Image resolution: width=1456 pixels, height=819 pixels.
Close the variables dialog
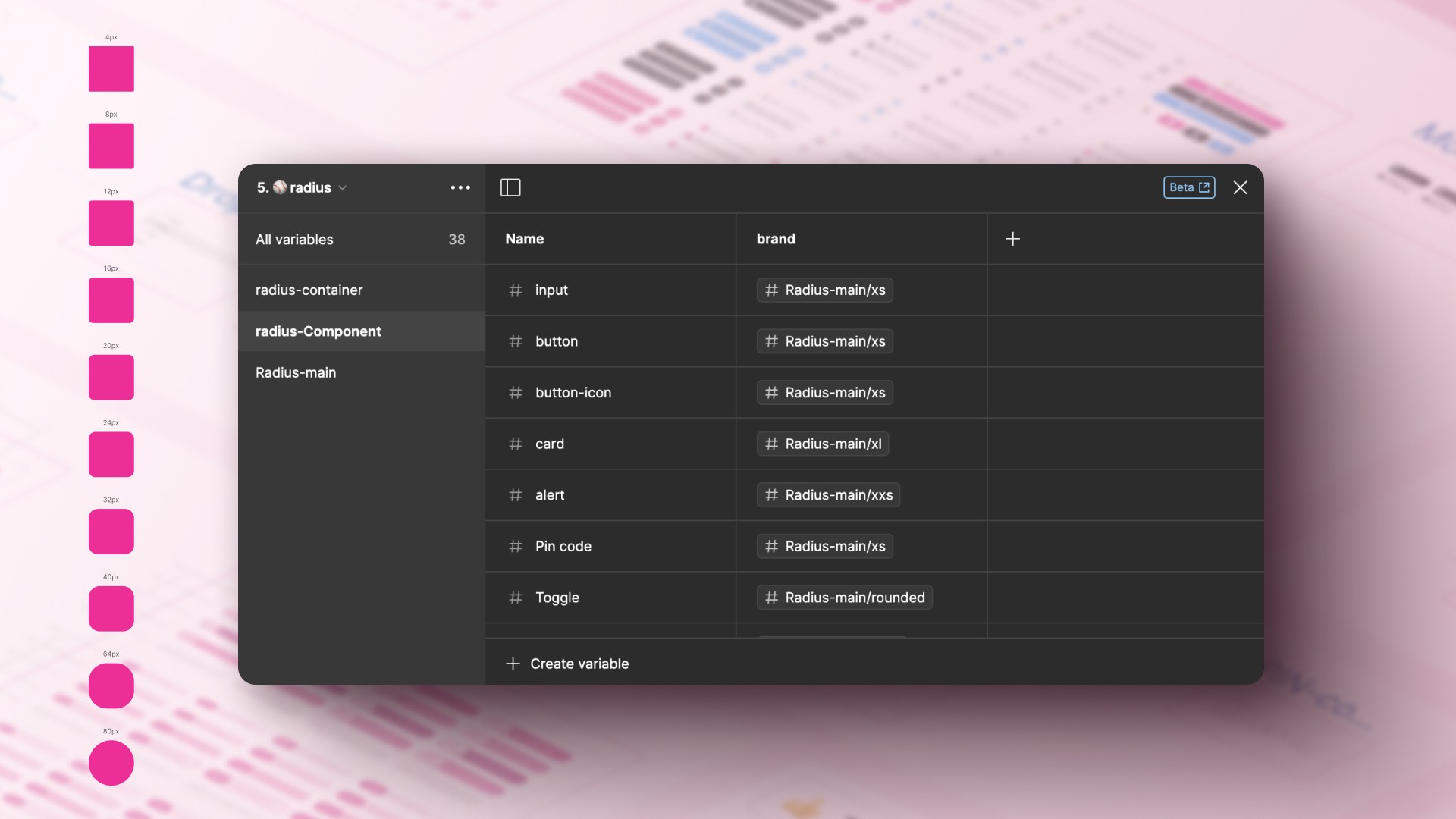1240,187
